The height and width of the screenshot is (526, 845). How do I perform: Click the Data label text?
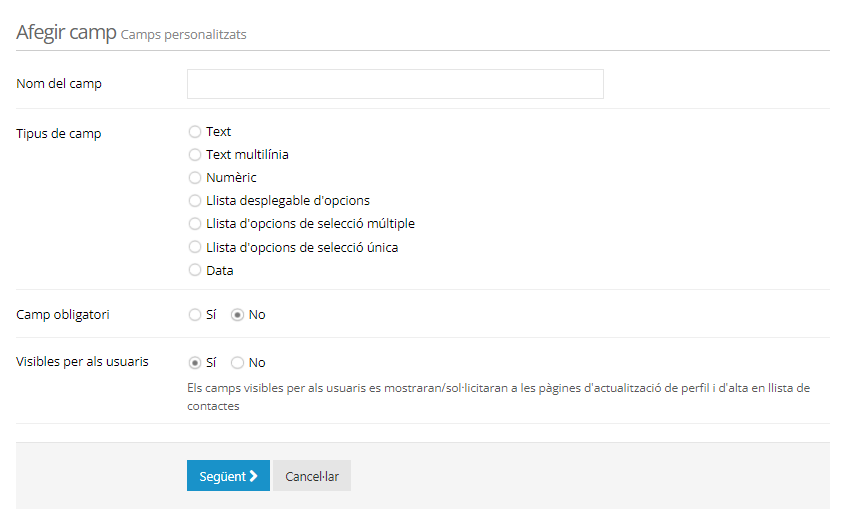coord(220,271)
